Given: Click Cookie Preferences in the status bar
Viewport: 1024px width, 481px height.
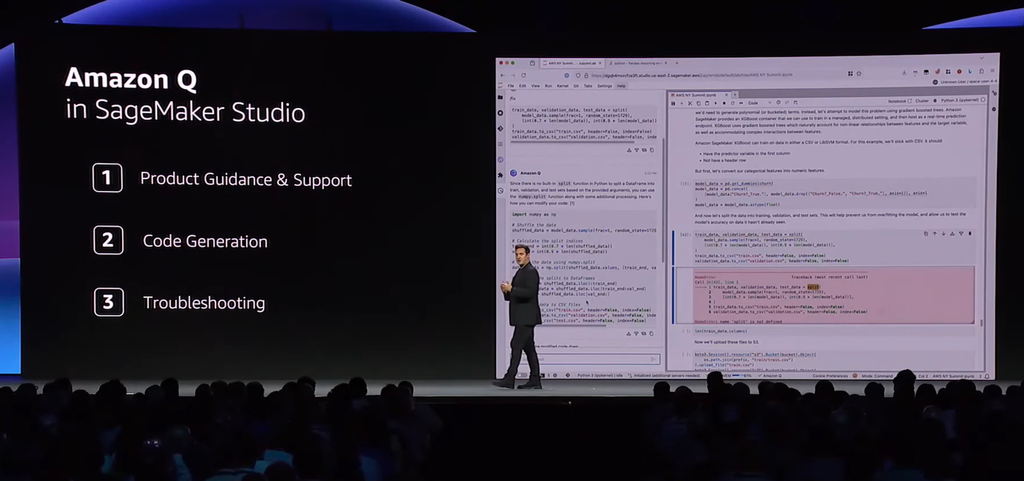Looking at the screenshot, I should coord(830,376).
